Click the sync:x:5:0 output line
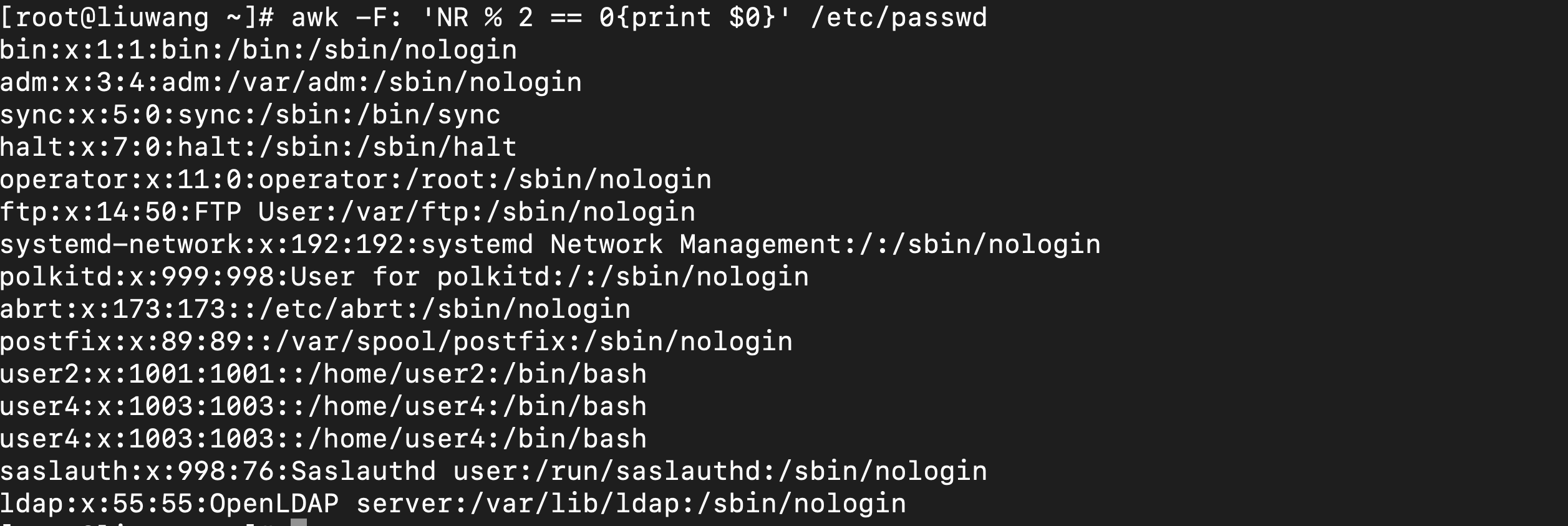Screen dimensions: 1568x526 250,115
